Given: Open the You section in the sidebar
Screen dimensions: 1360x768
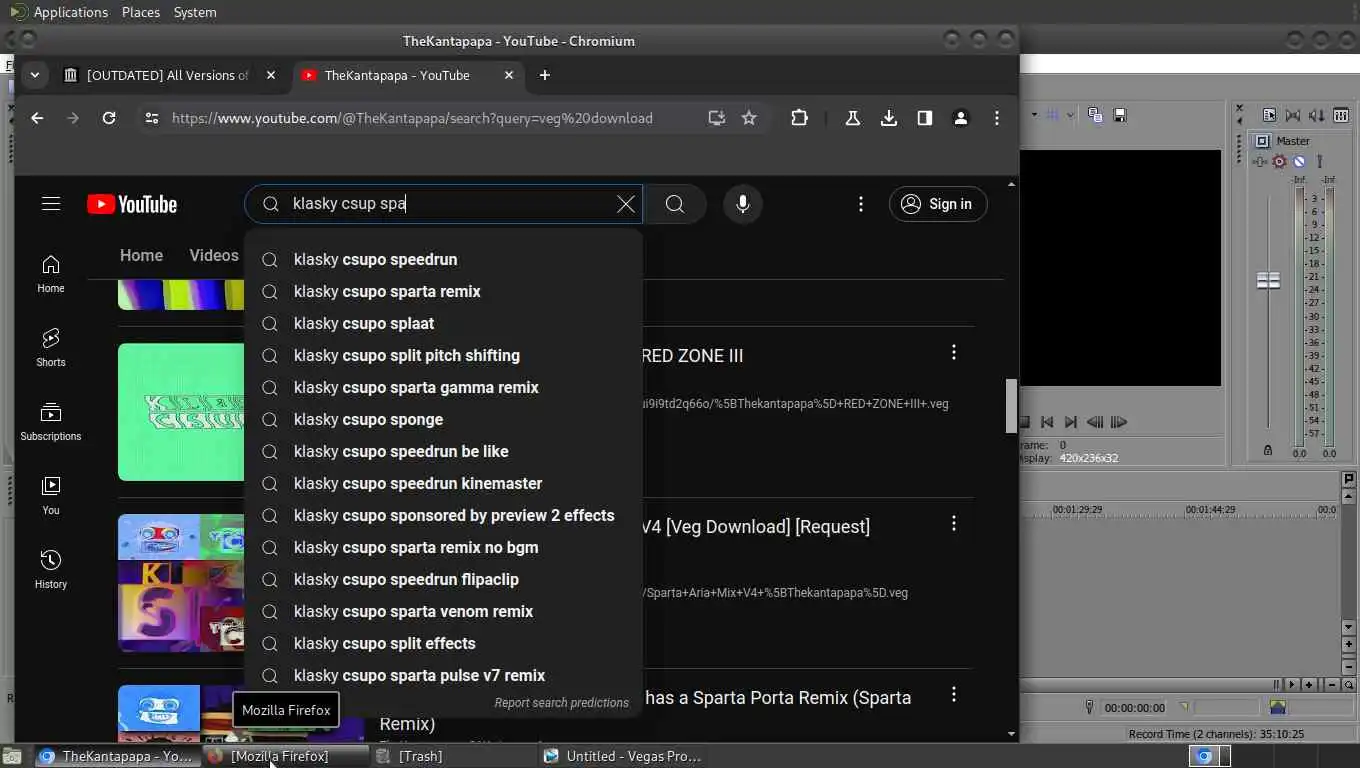Looking at the screenshot, I should pyautogui.click(x=51, y=495).
